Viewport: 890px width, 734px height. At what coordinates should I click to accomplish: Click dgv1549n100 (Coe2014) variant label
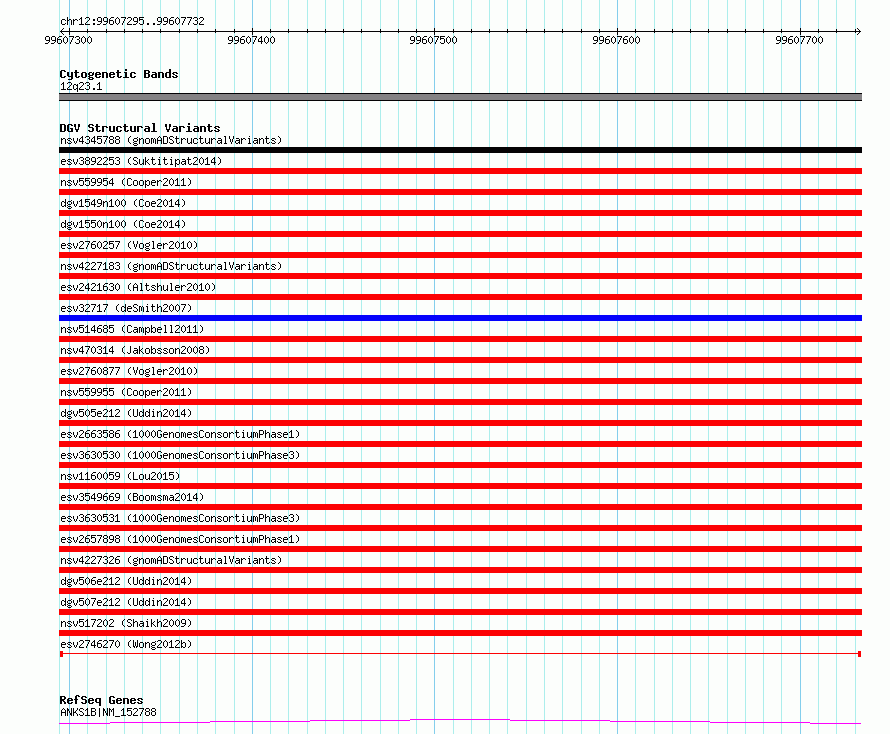pos(123,203)
